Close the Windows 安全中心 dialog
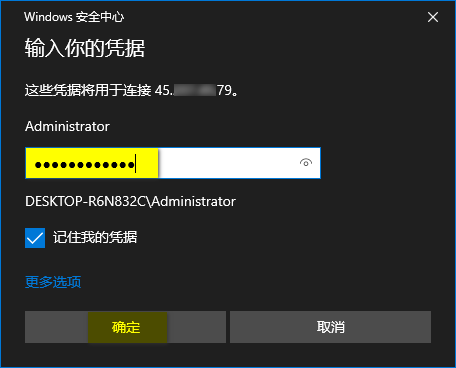The width and height of the screenshot is (456, 368). pos(433,17)
